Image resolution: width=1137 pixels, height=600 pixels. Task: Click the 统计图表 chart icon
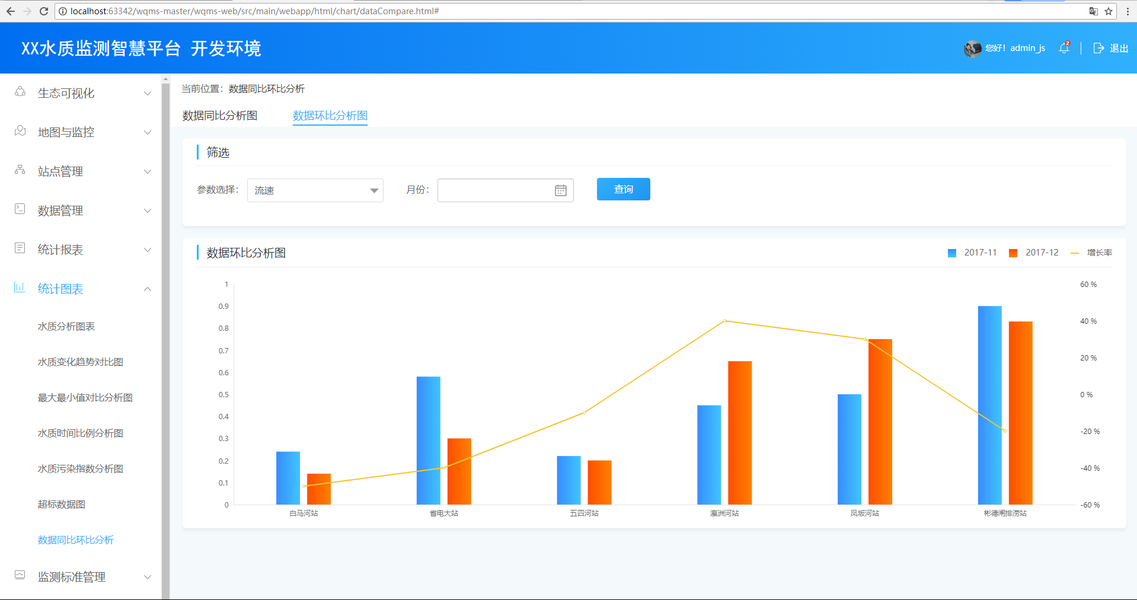coord(20,288)
